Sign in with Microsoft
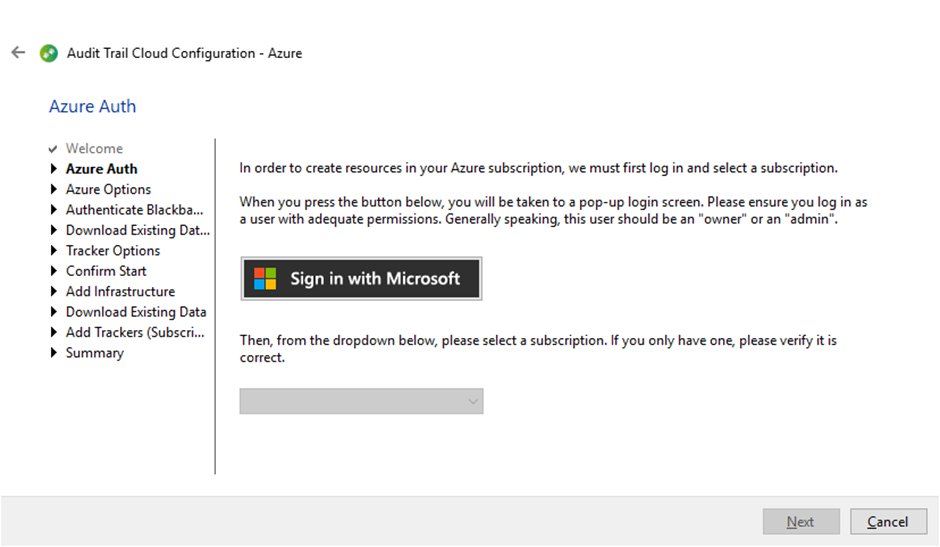 (361, 279)
